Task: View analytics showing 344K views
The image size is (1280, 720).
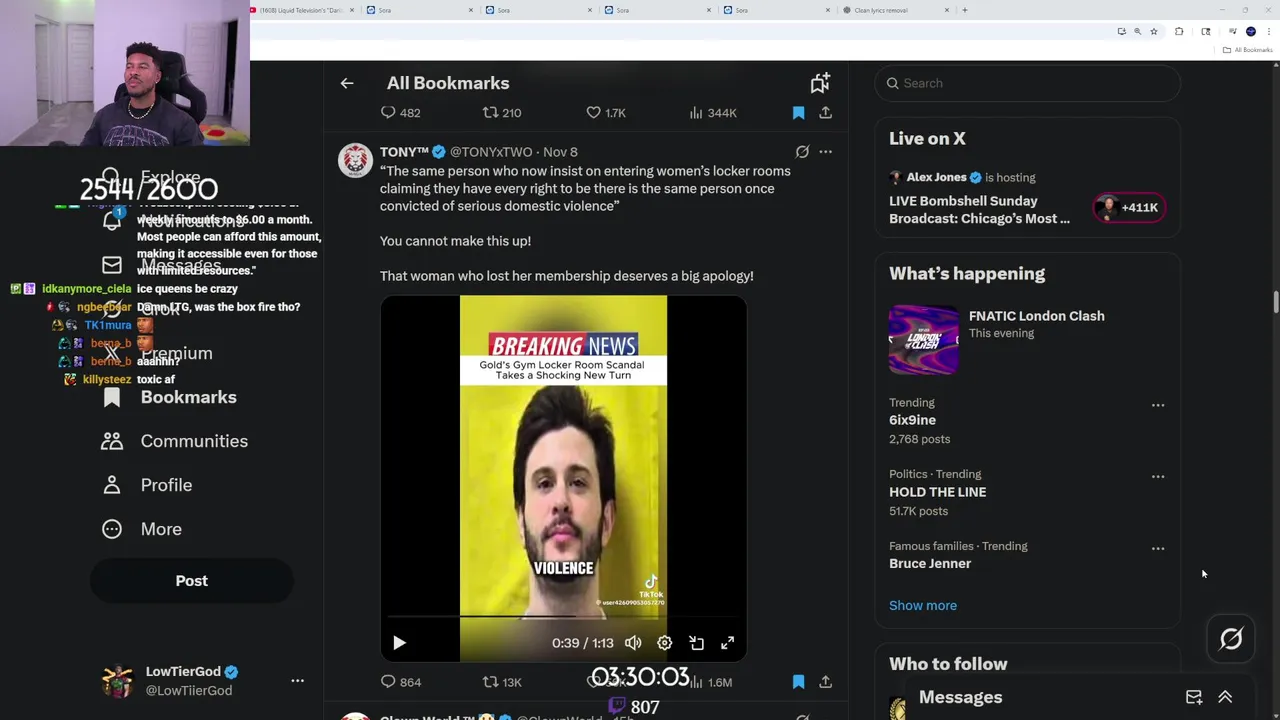Action: pos(712,113)
